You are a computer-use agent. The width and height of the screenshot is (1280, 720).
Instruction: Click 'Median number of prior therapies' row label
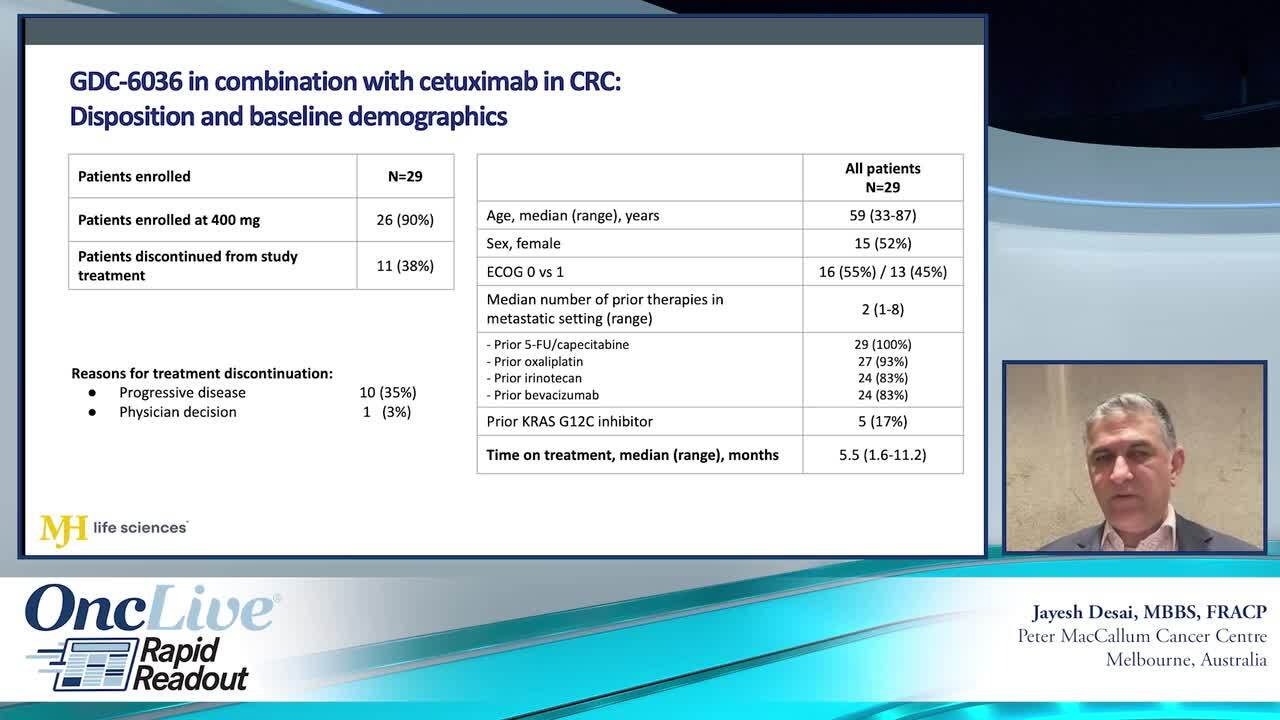coord(605,309)
